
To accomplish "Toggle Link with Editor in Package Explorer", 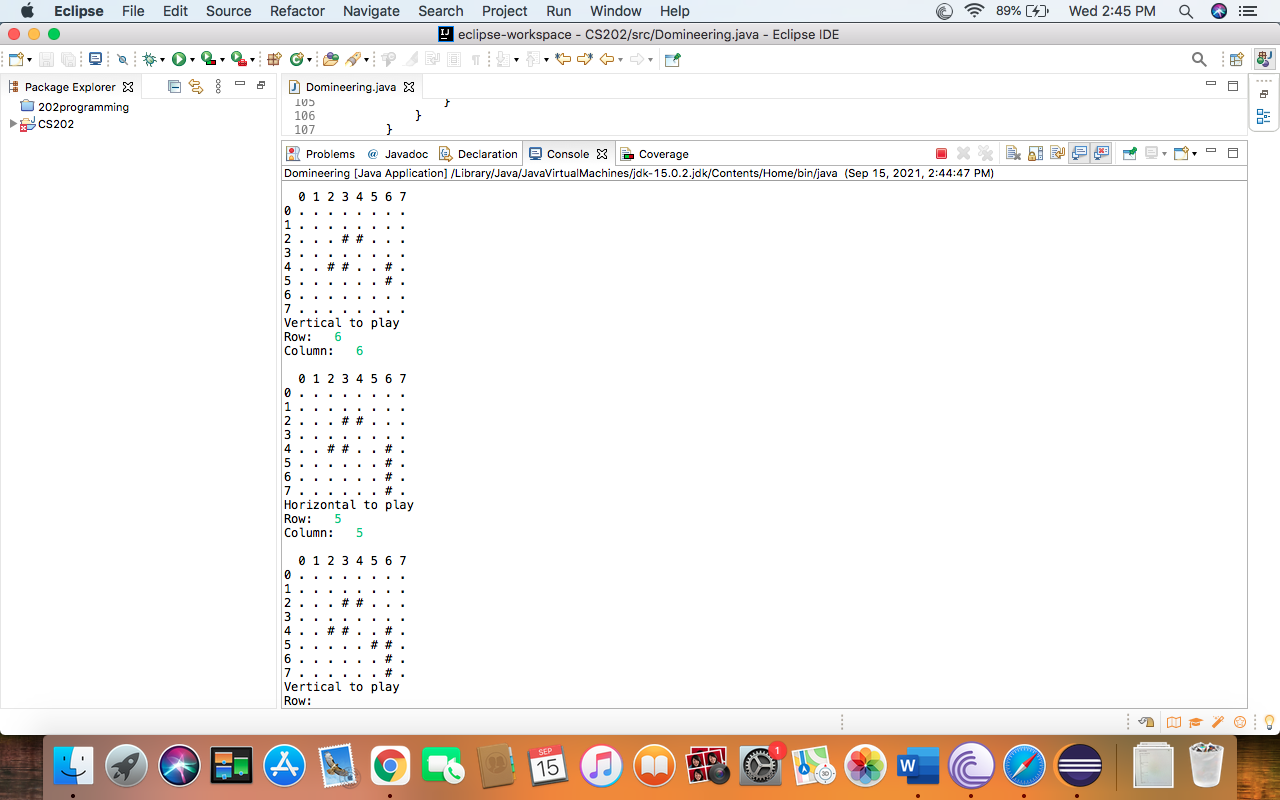I will tap(196, 87).
